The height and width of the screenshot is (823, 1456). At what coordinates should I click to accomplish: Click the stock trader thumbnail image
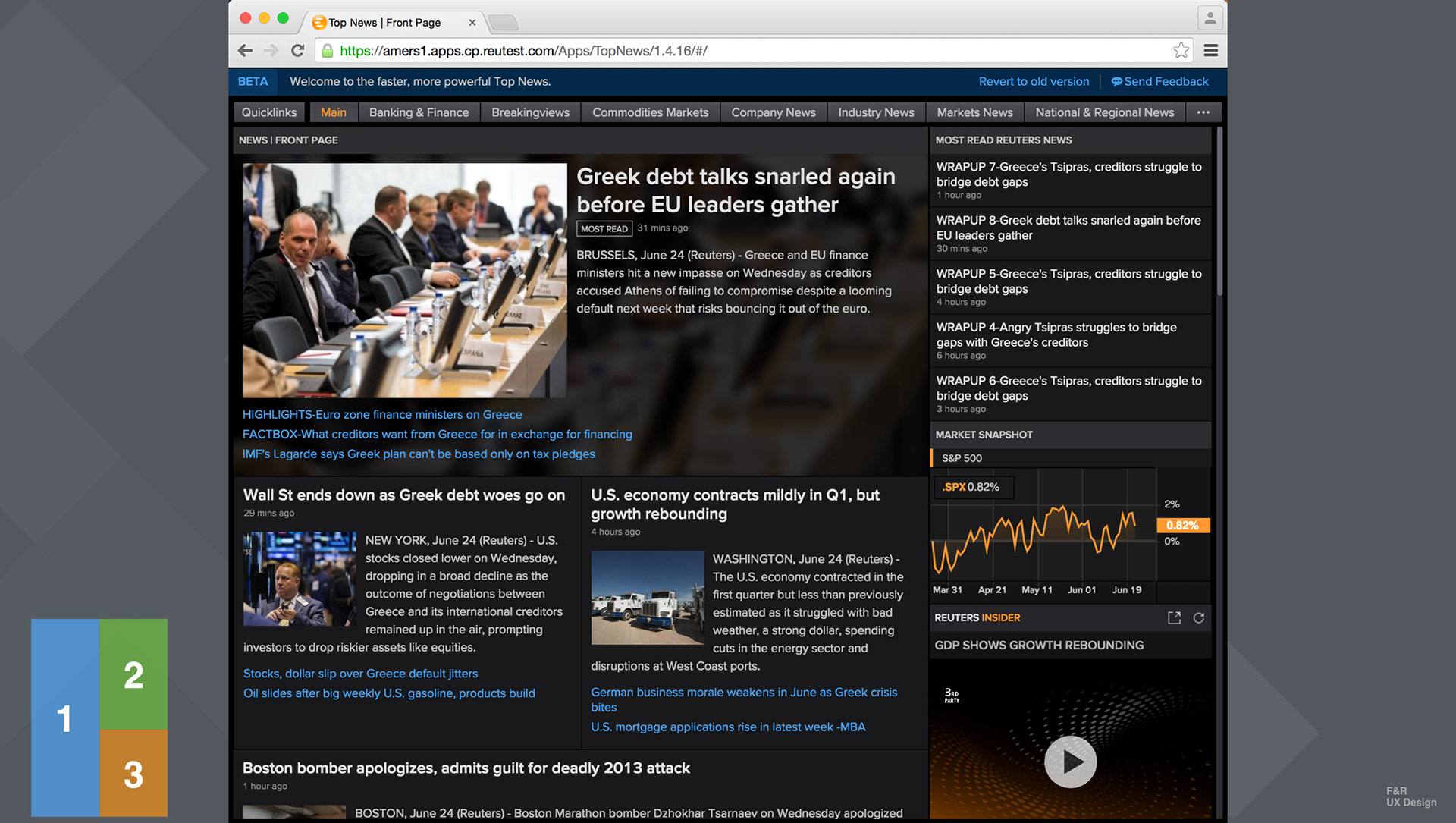click(x=300, y=579)
